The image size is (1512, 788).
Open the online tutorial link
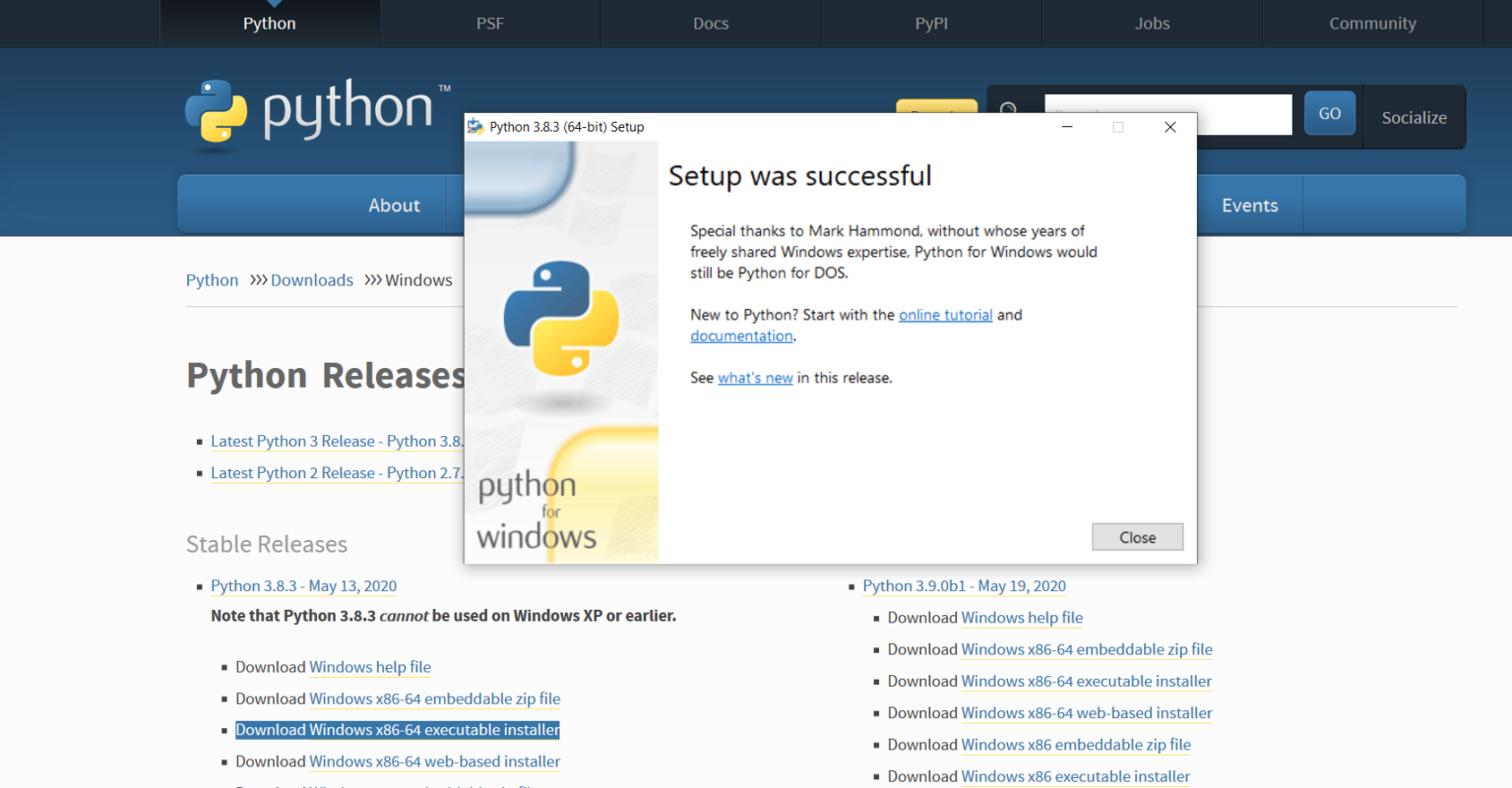[945, 315]
